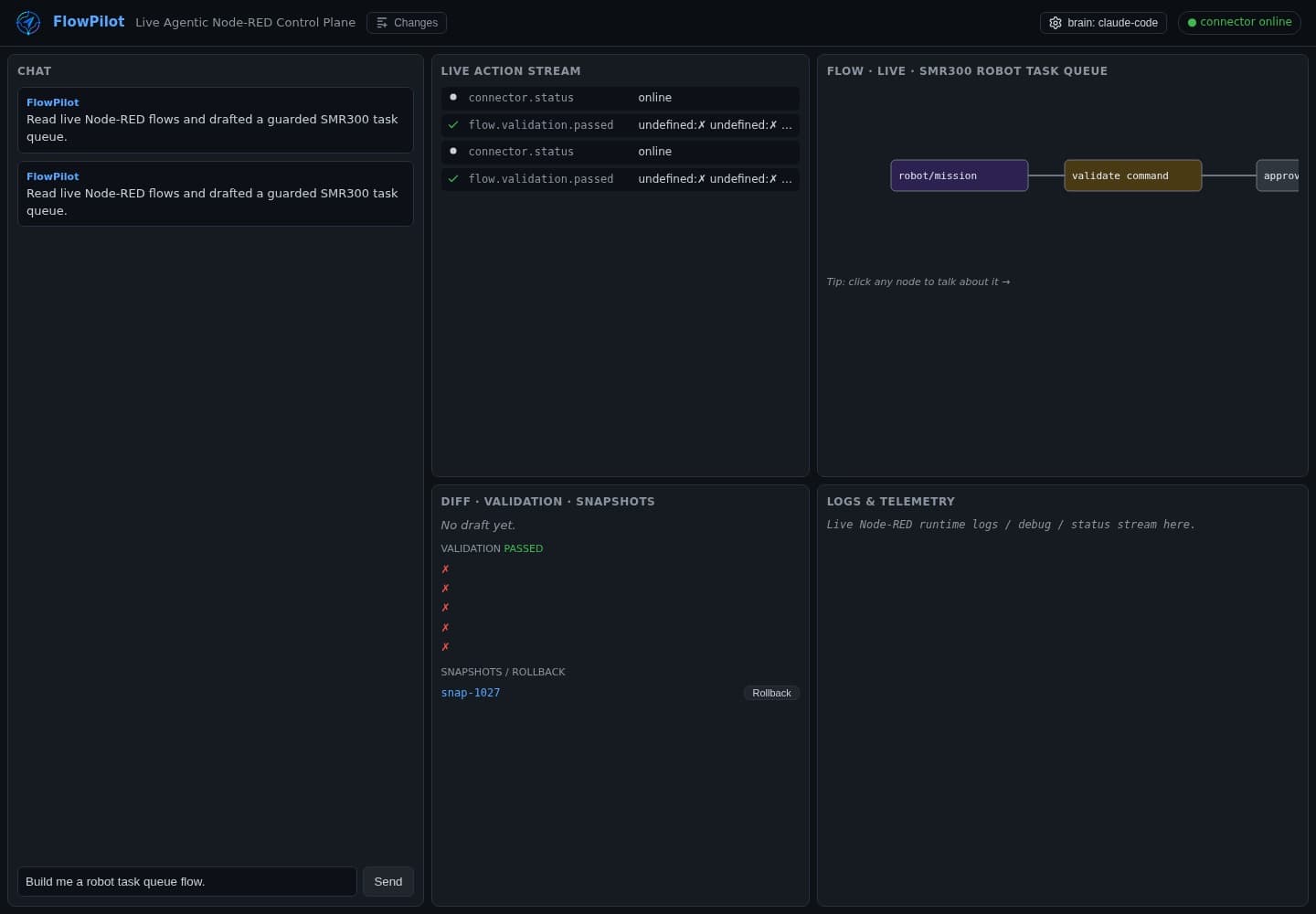Image resolution: width=1316 pixels, height=914 pixels.
Task: Select the partially visible approv node
Action: (x=1278, y=175)
